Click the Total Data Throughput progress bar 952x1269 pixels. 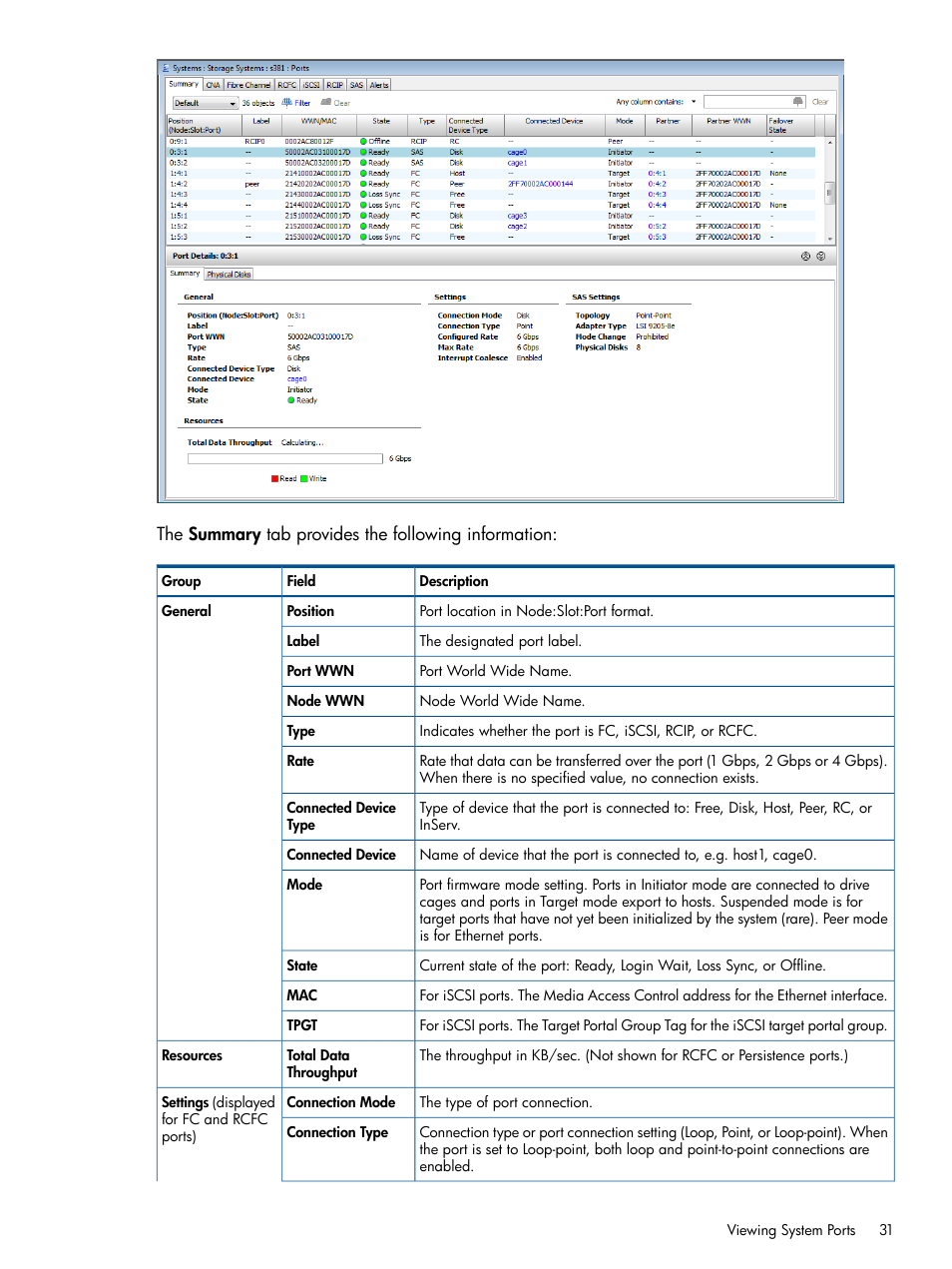point(285,459)
